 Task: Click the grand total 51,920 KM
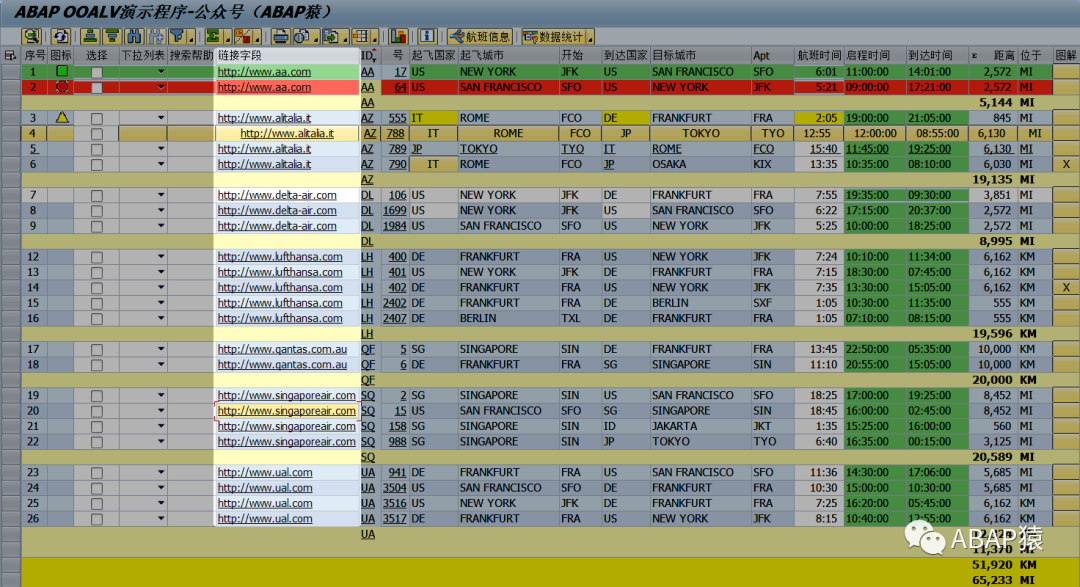click(1004, 565)
